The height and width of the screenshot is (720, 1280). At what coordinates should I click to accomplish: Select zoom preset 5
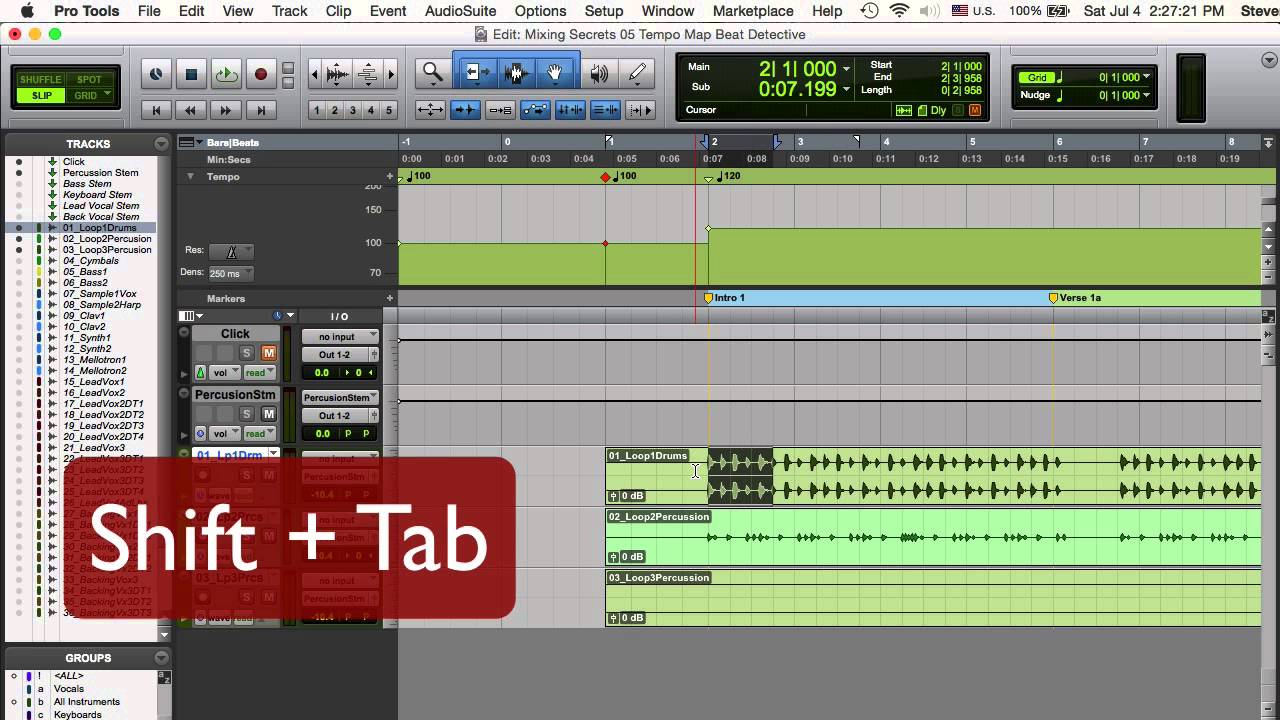pos(389,110)
